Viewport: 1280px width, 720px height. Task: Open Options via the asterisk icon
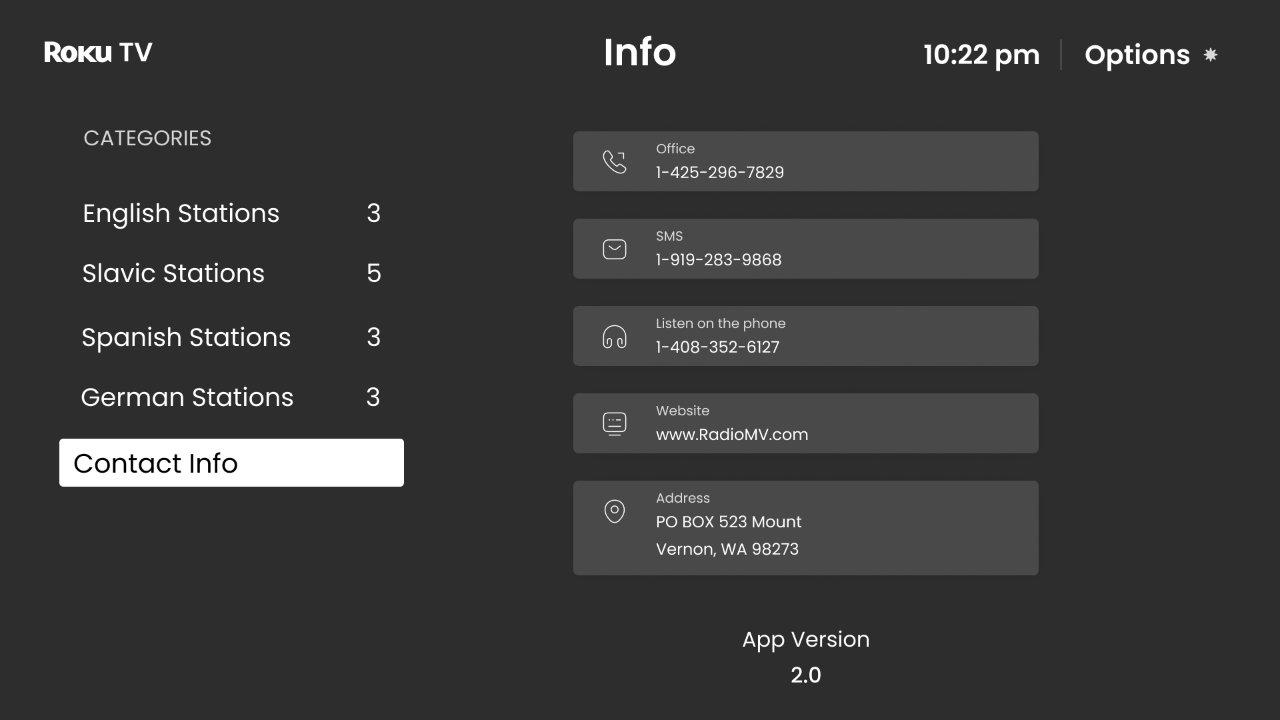(1210, 55)
